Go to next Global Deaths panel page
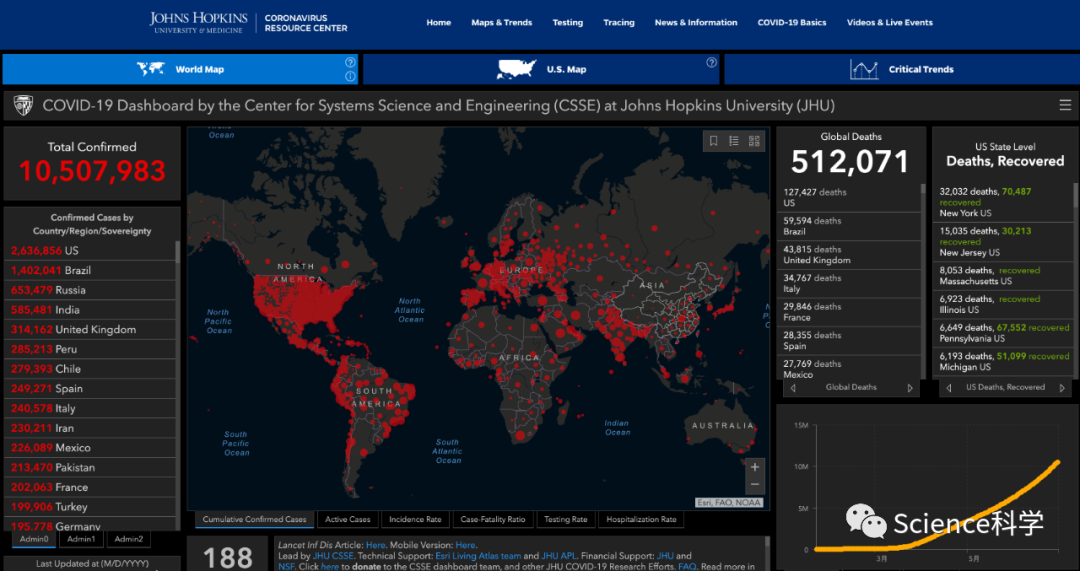The image size is (1080, 571). [910, 388]
